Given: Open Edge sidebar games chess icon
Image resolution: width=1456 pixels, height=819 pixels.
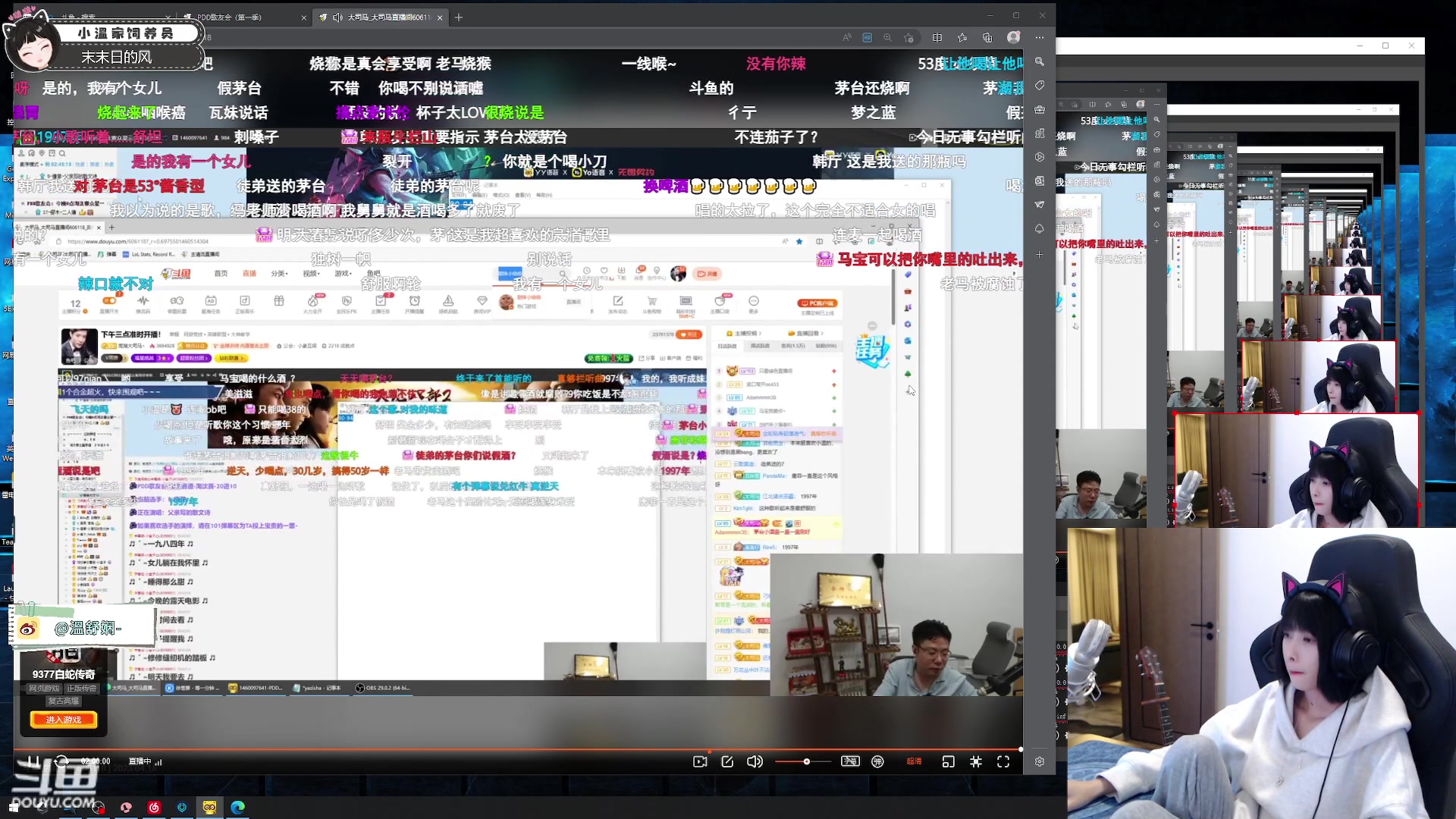Looking at the screenshot, I should (x=1040, y=133).
